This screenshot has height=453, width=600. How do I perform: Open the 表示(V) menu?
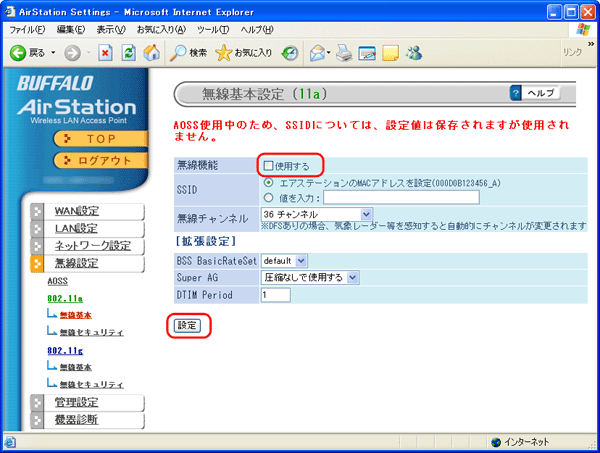[x=111, y=29]
